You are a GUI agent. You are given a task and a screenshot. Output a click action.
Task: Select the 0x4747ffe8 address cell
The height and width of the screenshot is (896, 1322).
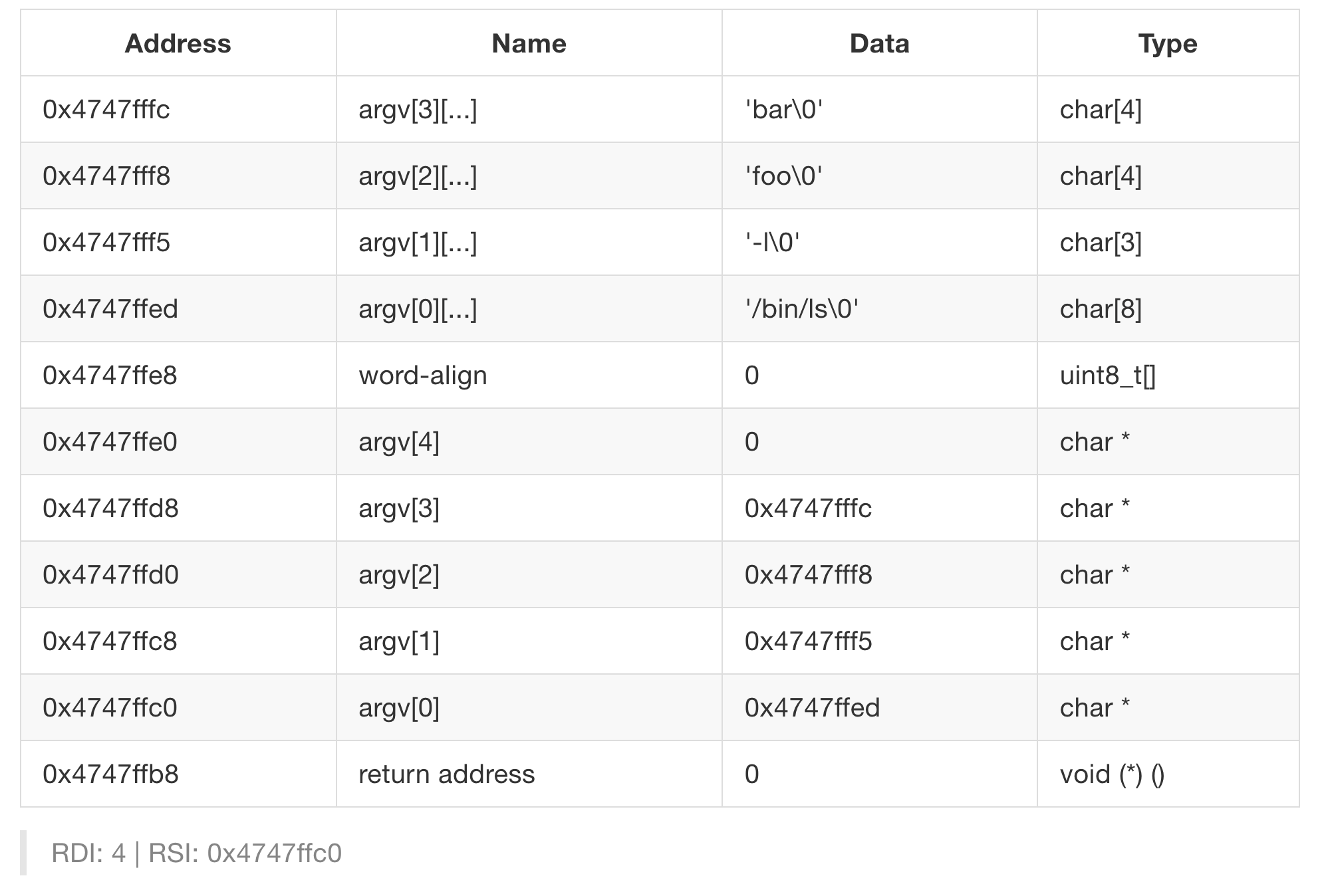[x=110, y=376]
